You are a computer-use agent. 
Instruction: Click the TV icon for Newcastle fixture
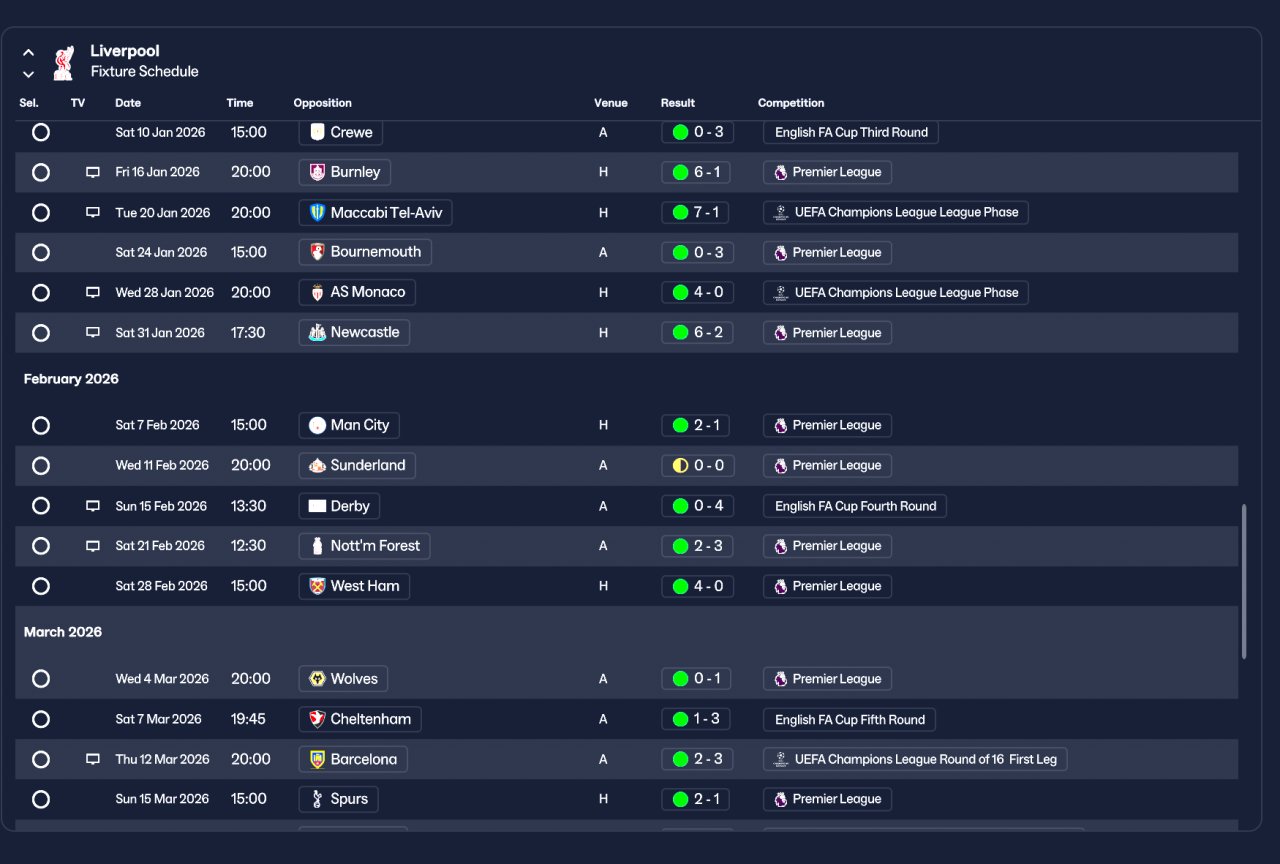click(x=93, y=332)
